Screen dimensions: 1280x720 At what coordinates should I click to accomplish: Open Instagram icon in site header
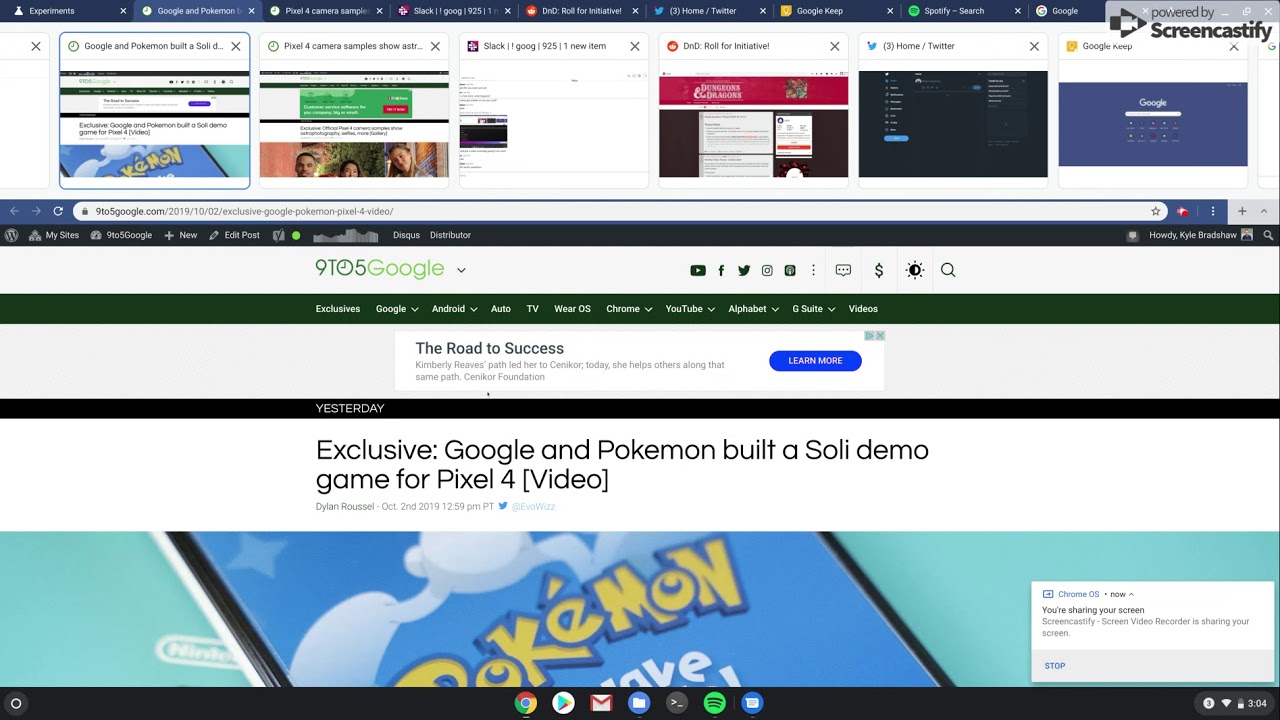tap(767, 270)
